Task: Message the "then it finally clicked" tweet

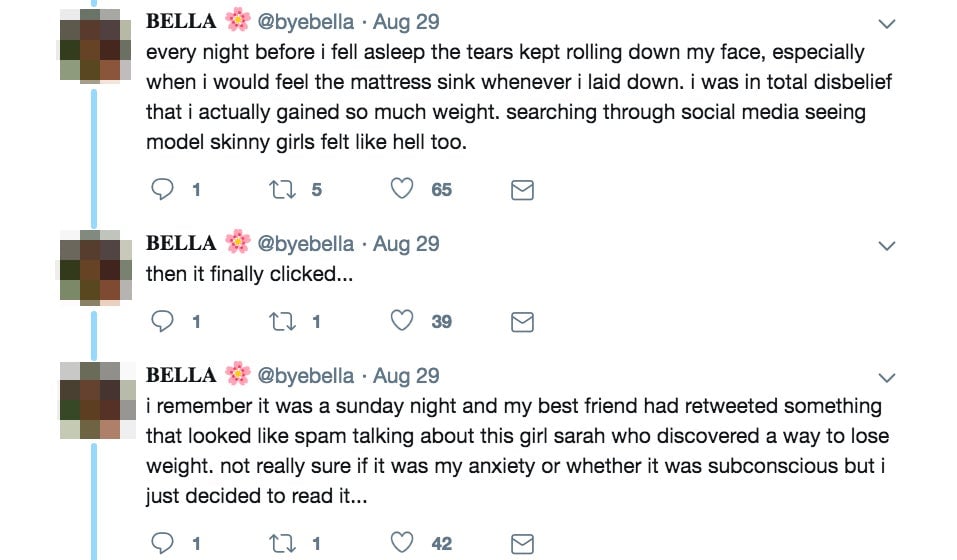Action: coord(522,322)
